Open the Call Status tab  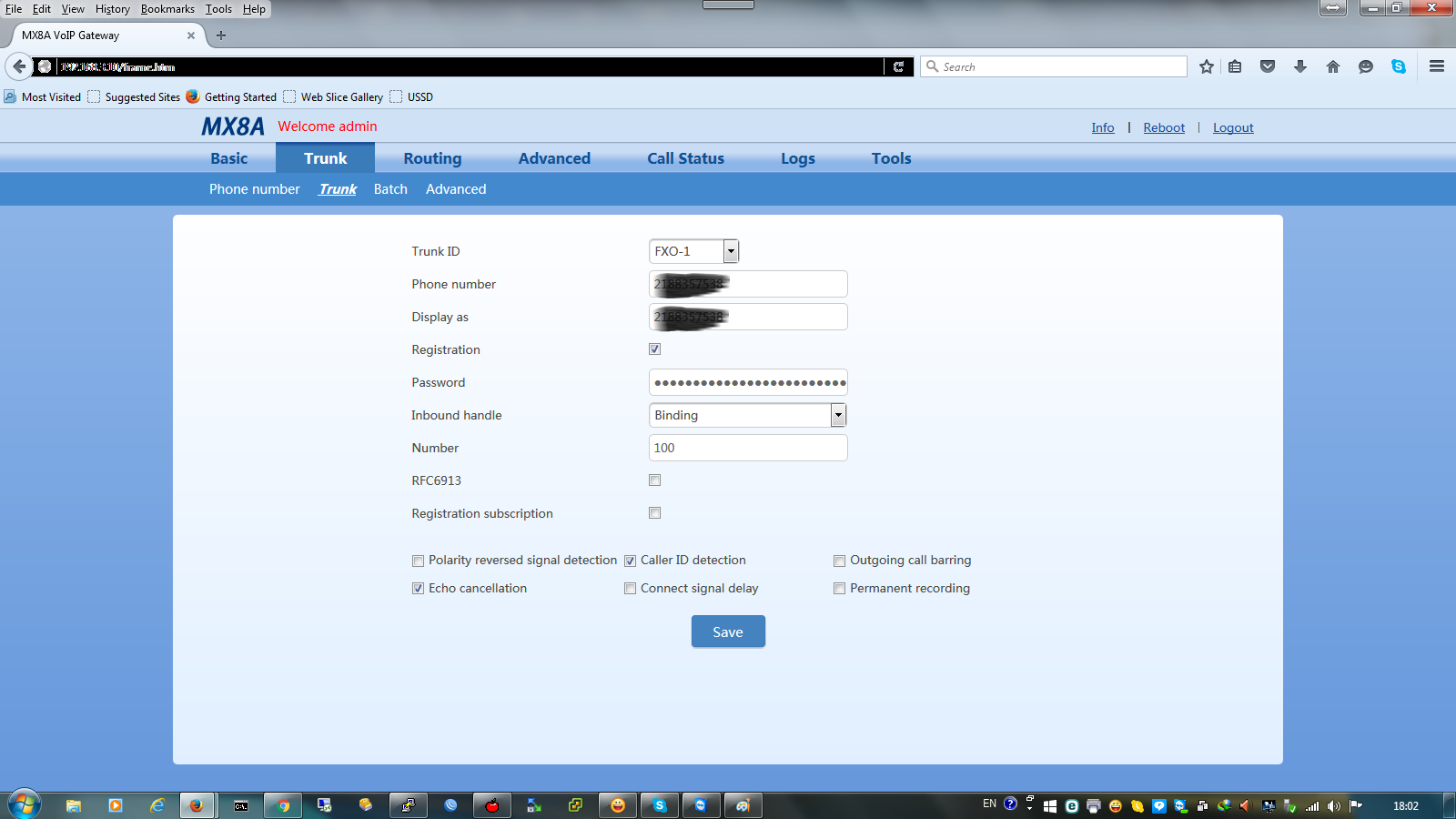click(x=685, y=158)
